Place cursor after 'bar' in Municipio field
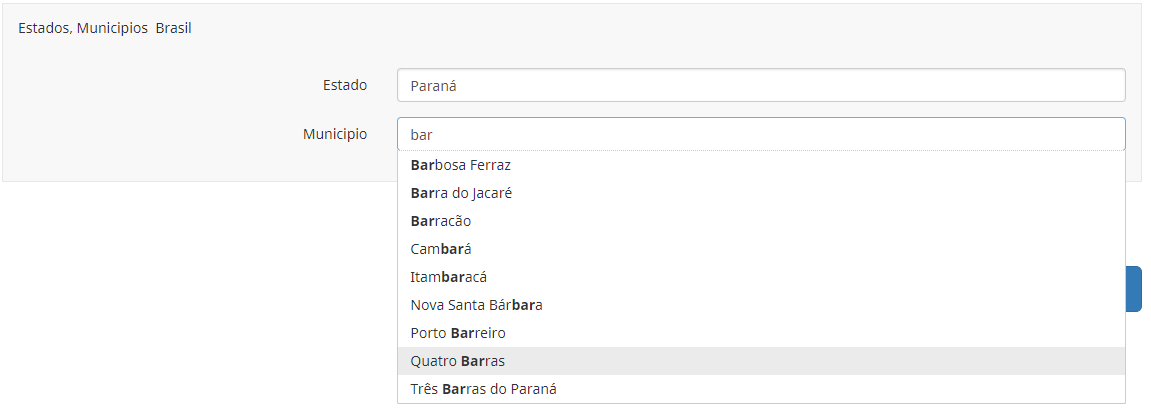 pos(434,134)
